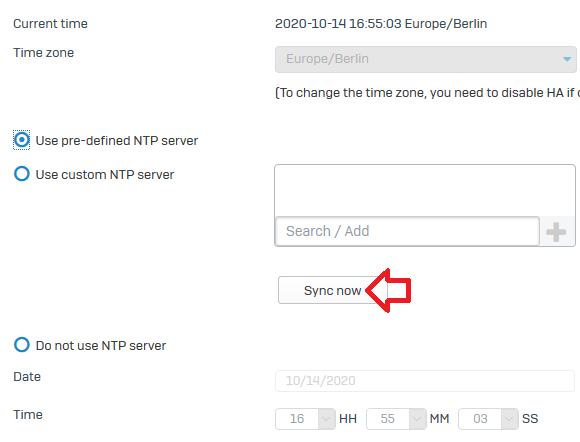Click the hours value 16

[297, 419]
